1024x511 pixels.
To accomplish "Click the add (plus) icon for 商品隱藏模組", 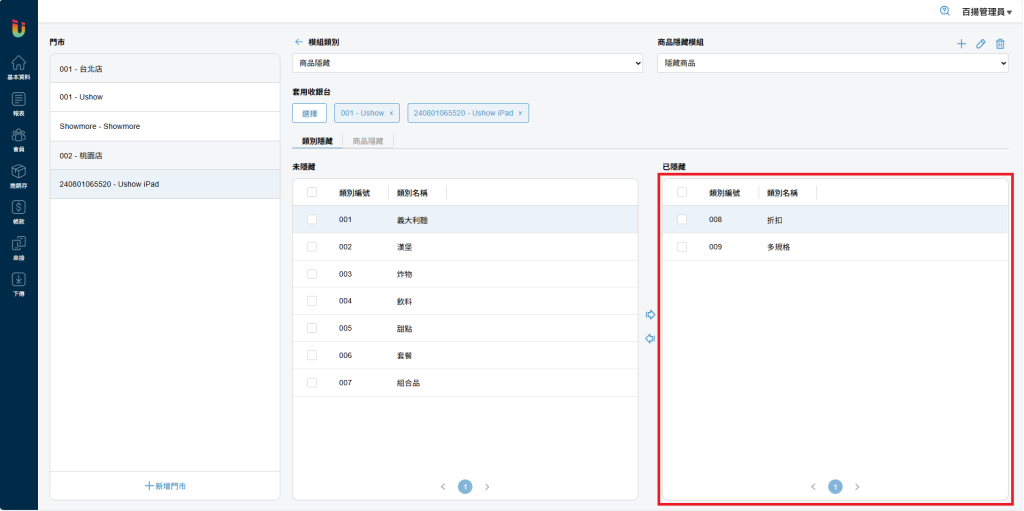I will coord(961,44).
